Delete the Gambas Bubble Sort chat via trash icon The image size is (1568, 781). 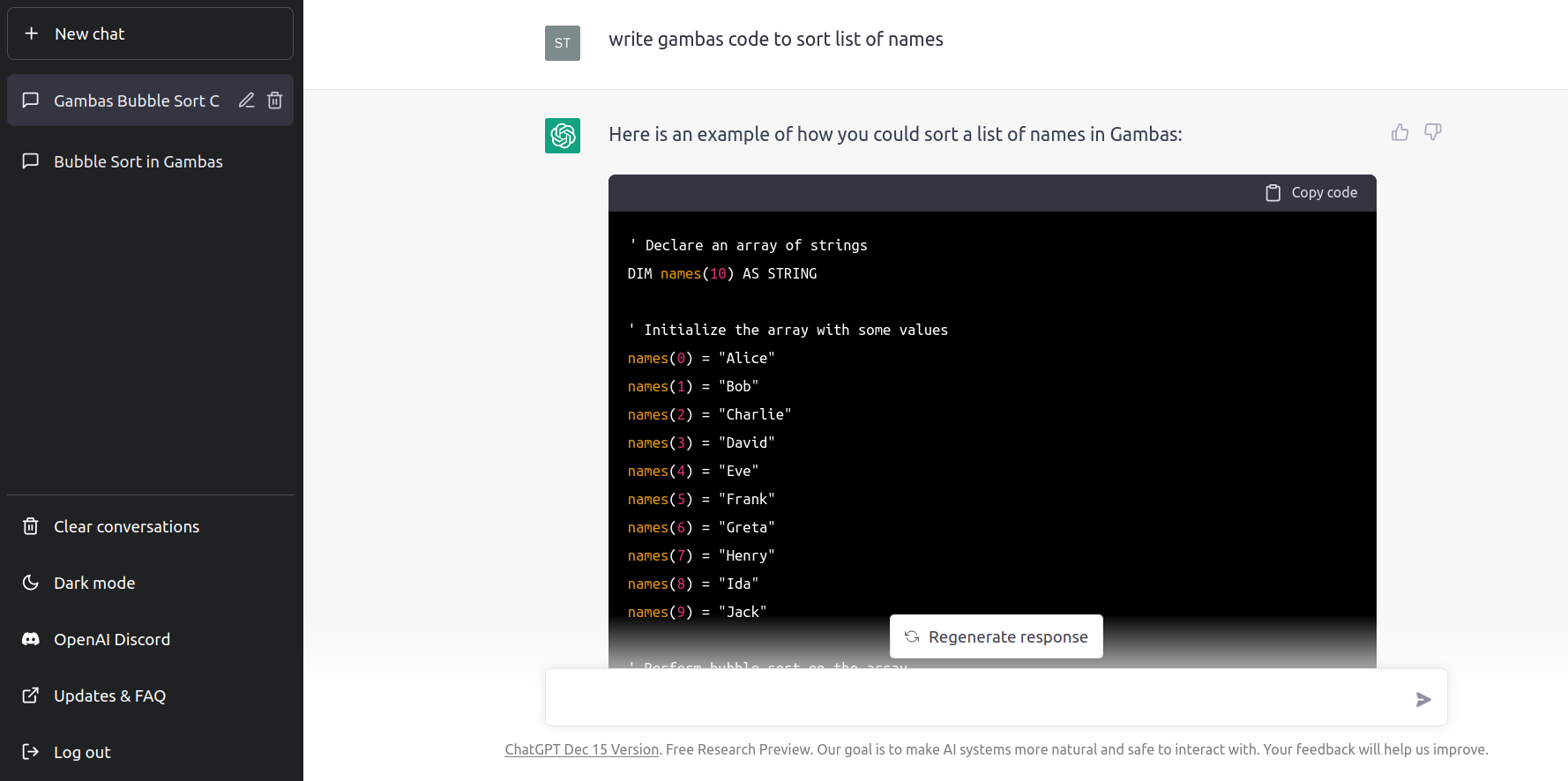[x=275, y=100]
